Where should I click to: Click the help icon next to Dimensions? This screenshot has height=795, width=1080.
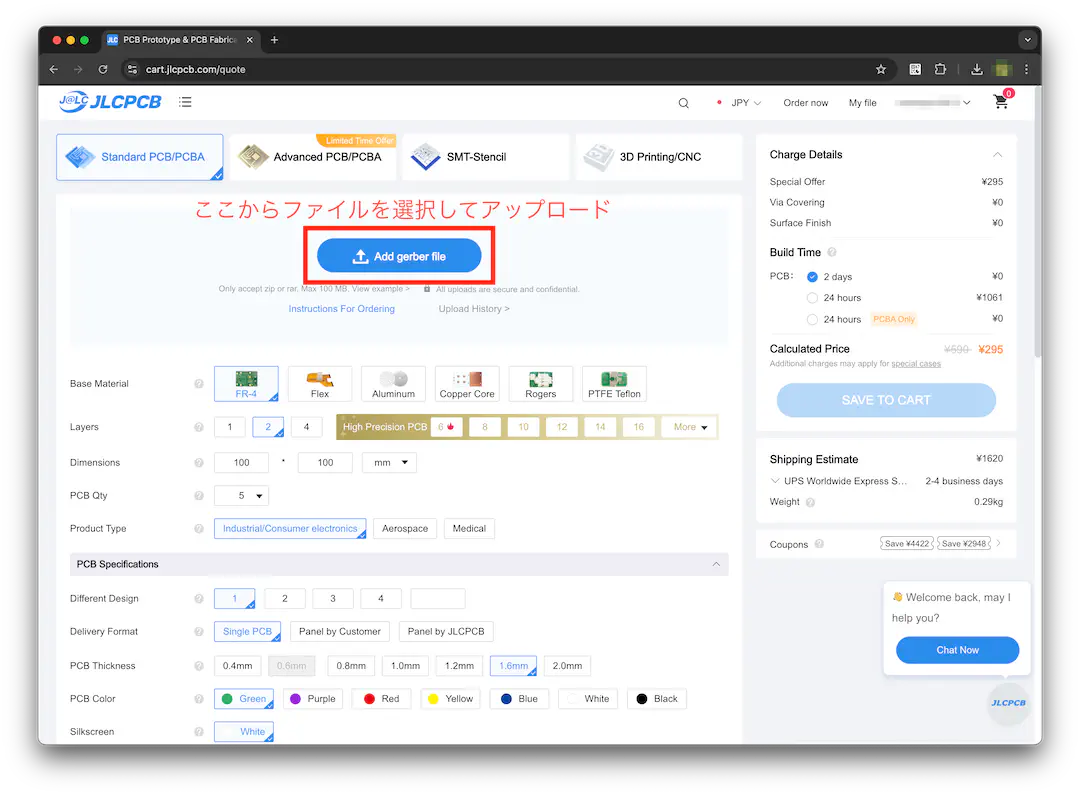[199, 463]
